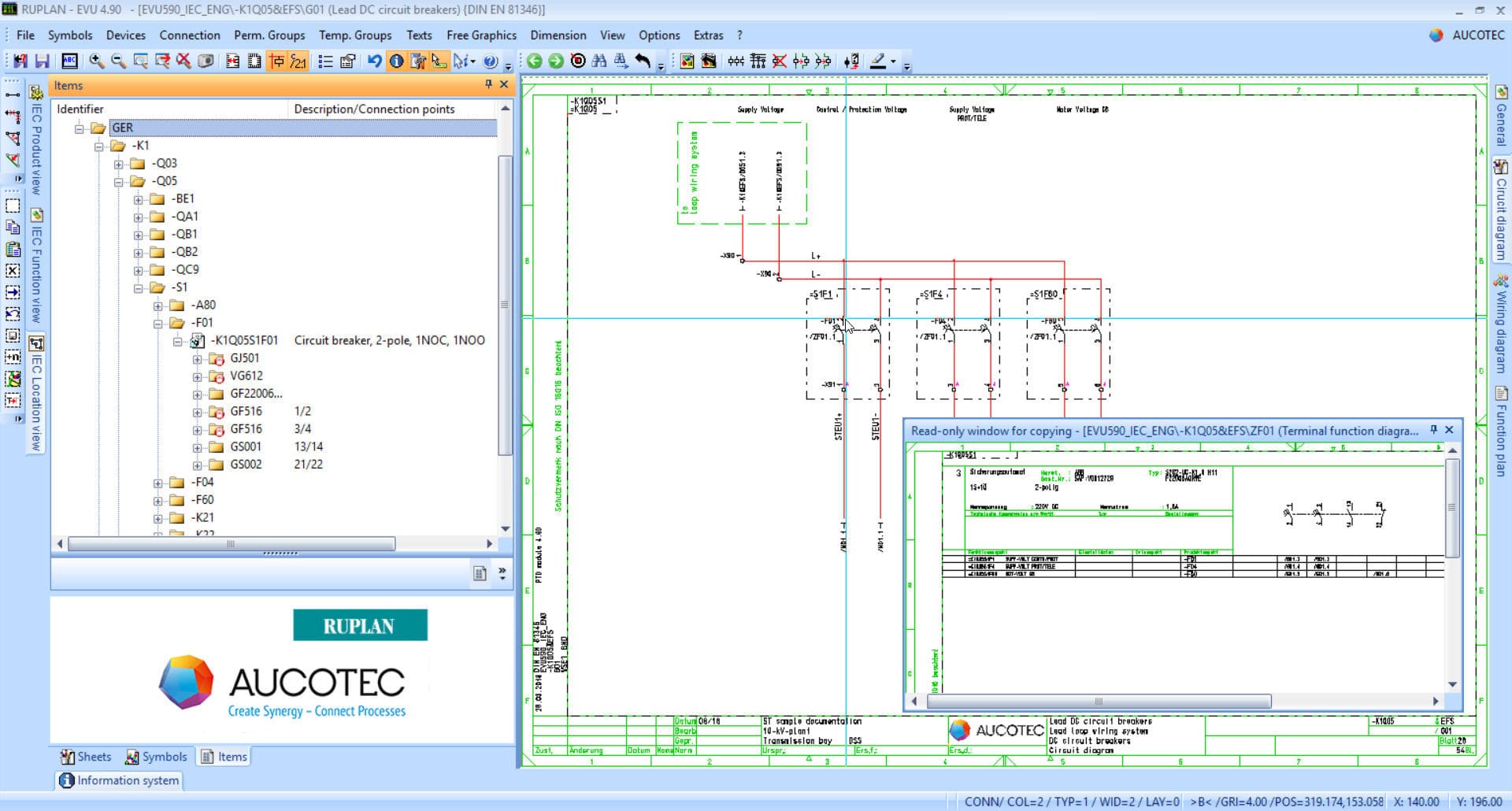
Task: Switch to the Symbols tab
Action: click(157, 757)
